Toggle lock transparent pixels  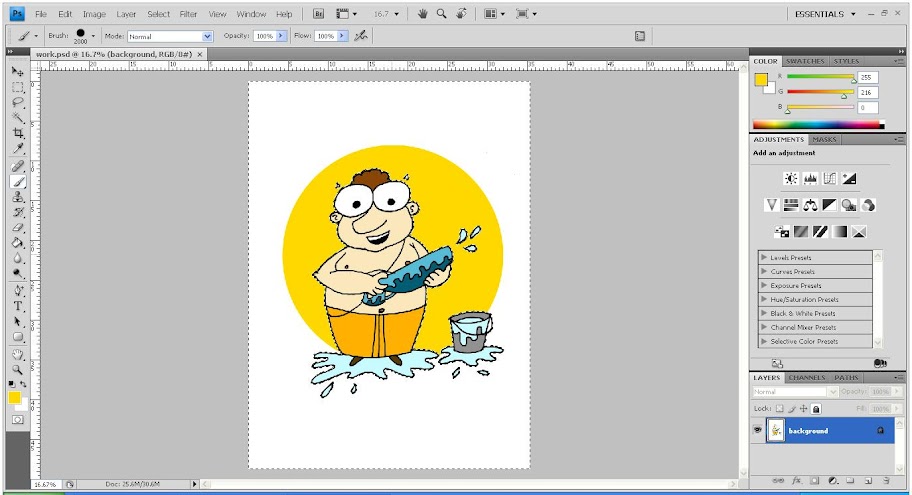(x=780, y=409)
